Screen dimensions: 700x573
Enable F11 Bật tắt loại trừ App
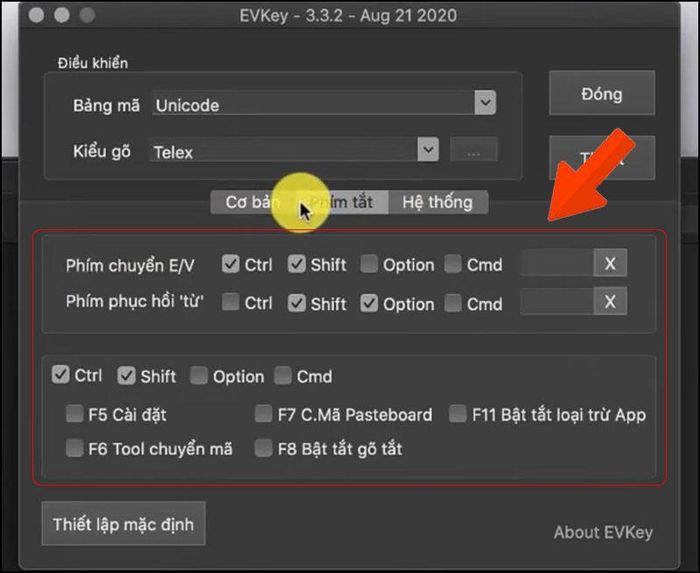tap(458, 414)
